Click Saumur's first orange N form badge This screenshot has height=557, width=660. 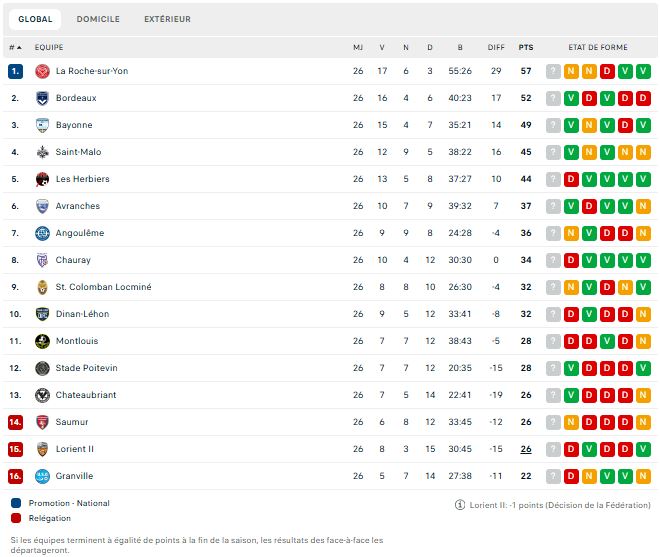pyautogui.click(x=571, y=422)
